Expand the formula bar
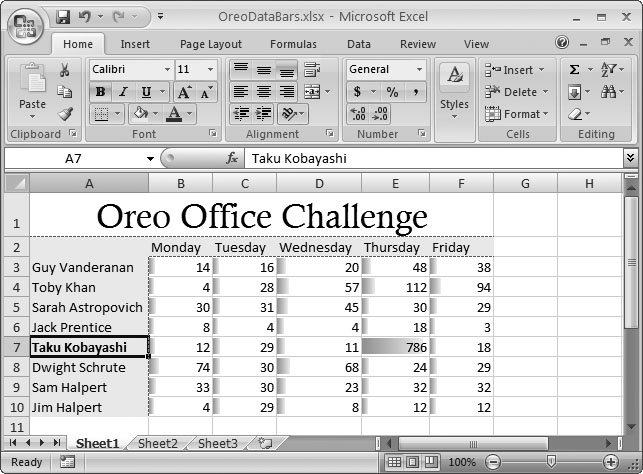The height and width of the screenshot is (474, 643). (x=630, y=157)
